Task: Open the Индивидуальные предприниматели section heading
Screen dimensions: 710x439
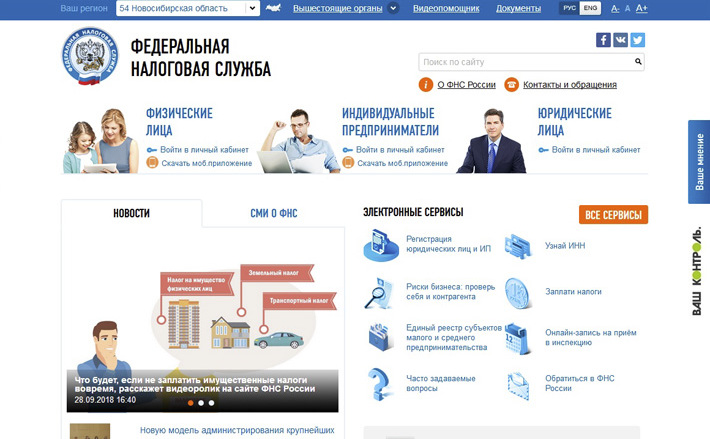Action: pos(390,122)
